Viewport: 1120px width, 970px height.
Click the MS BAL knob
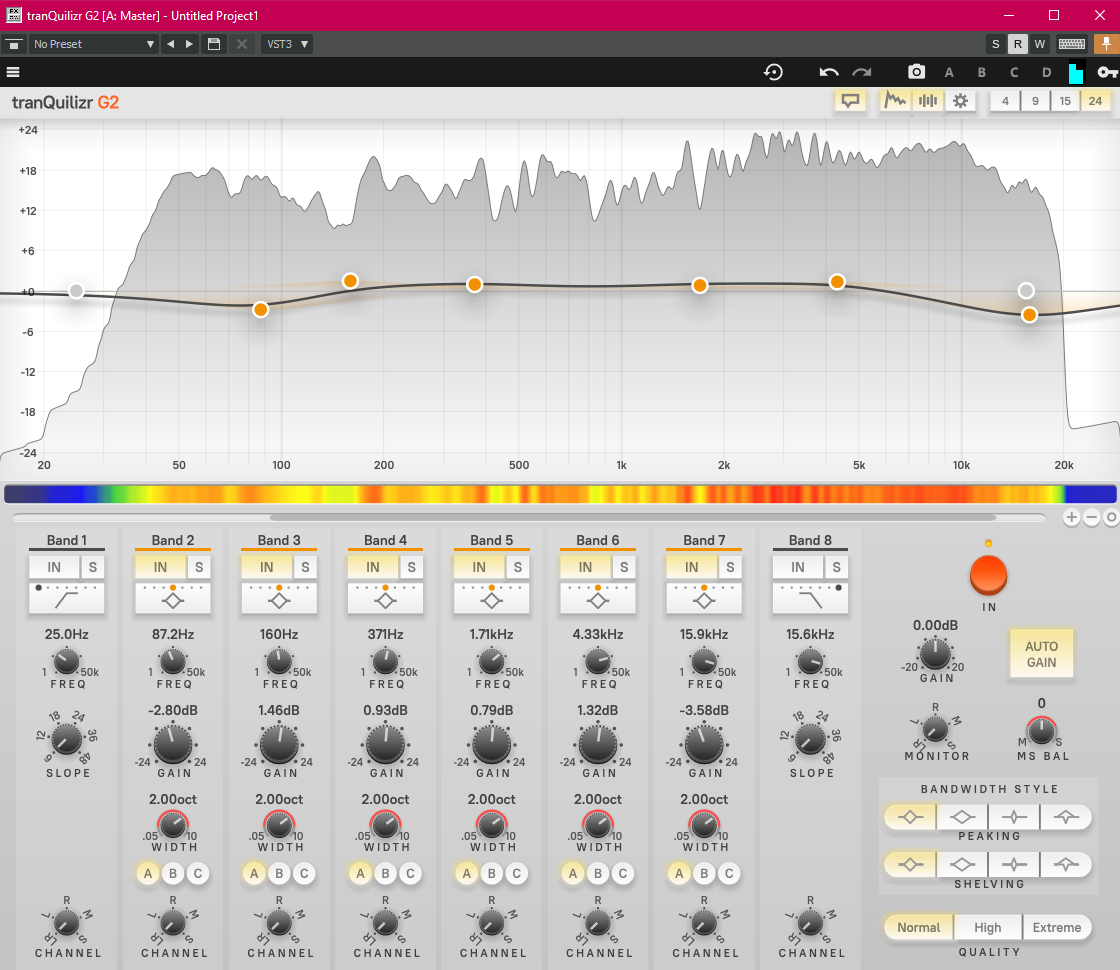pyautogui.click(x=1041, y=731)
